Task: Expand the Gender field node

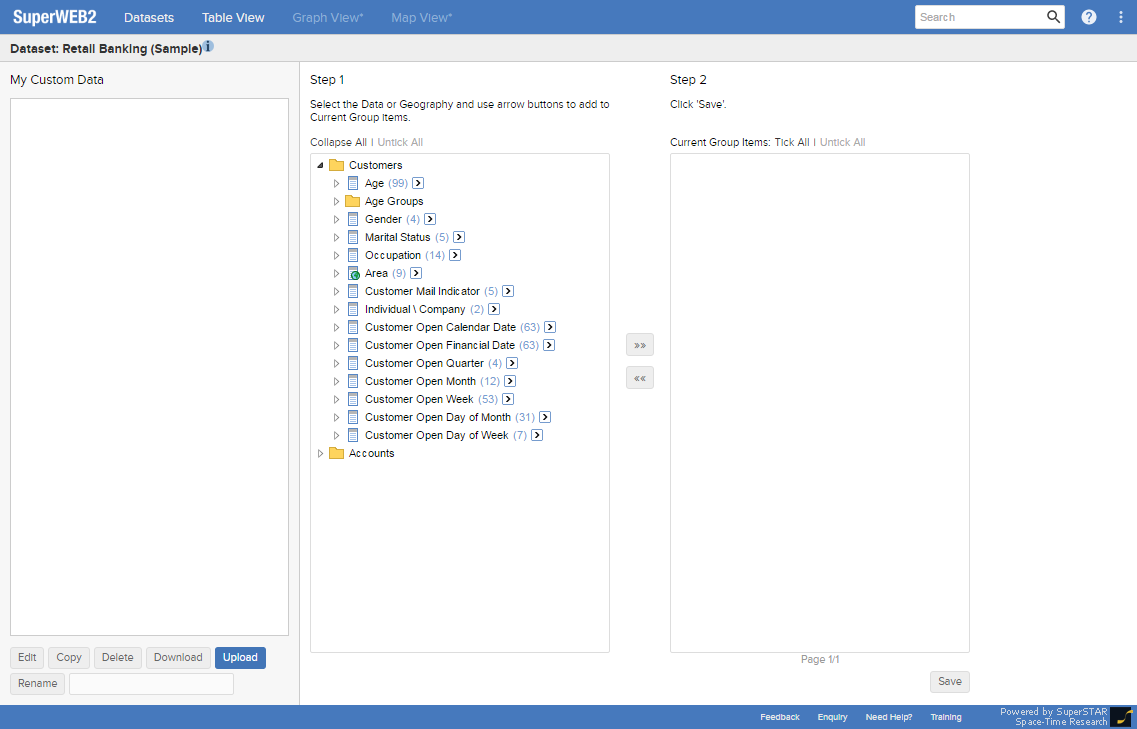Action: [337, 219]
